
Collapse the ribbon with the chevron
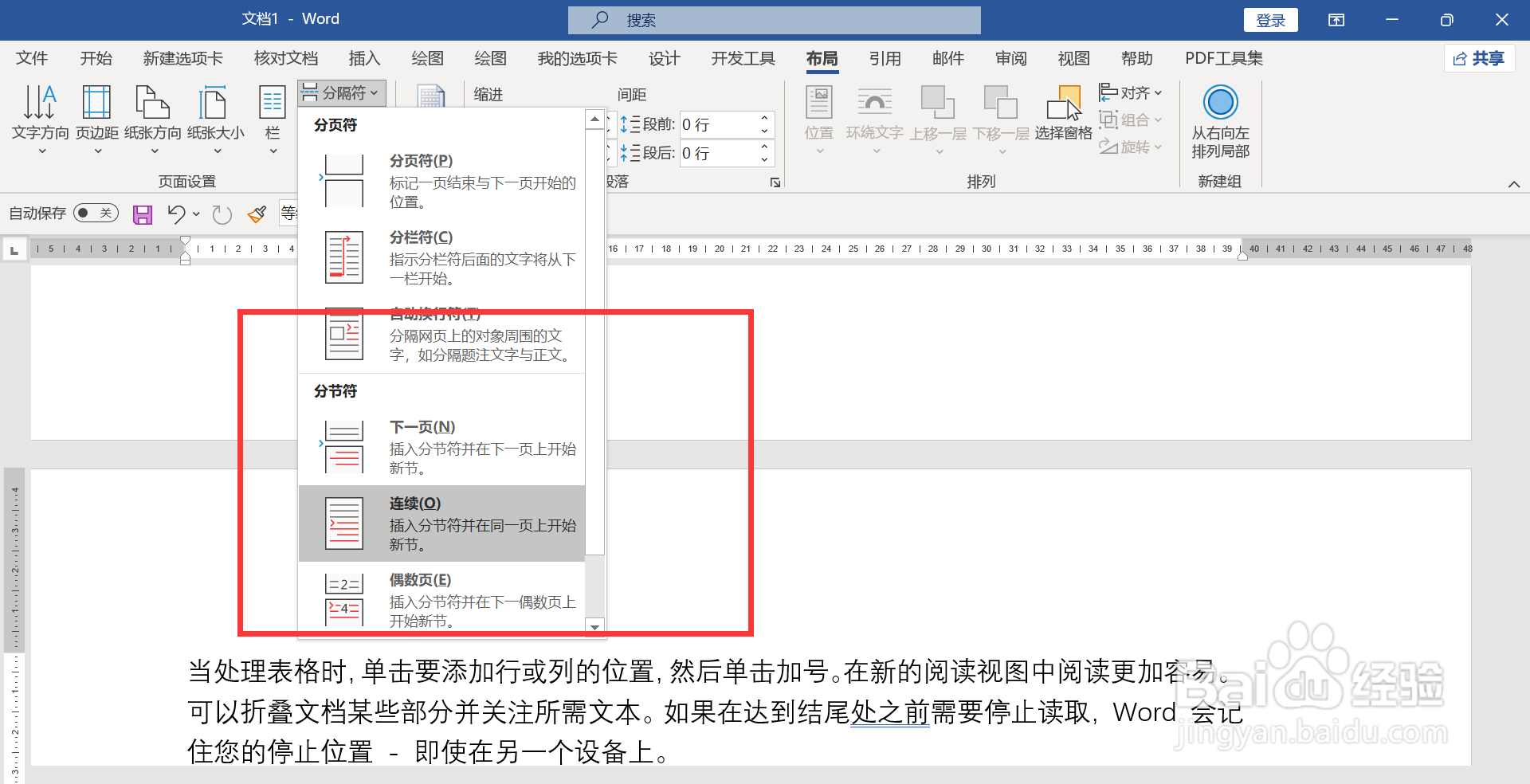click(1514, 184)
